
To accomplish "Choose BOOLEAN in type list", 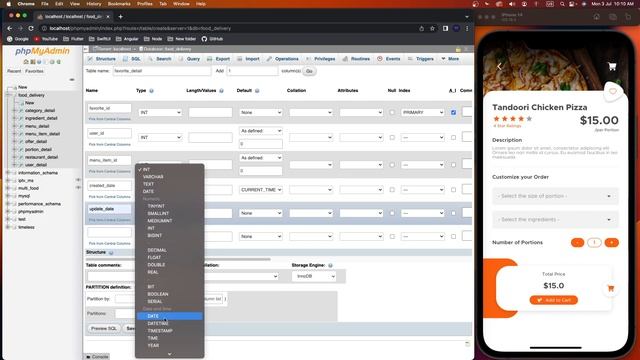I will click(158, 294).
